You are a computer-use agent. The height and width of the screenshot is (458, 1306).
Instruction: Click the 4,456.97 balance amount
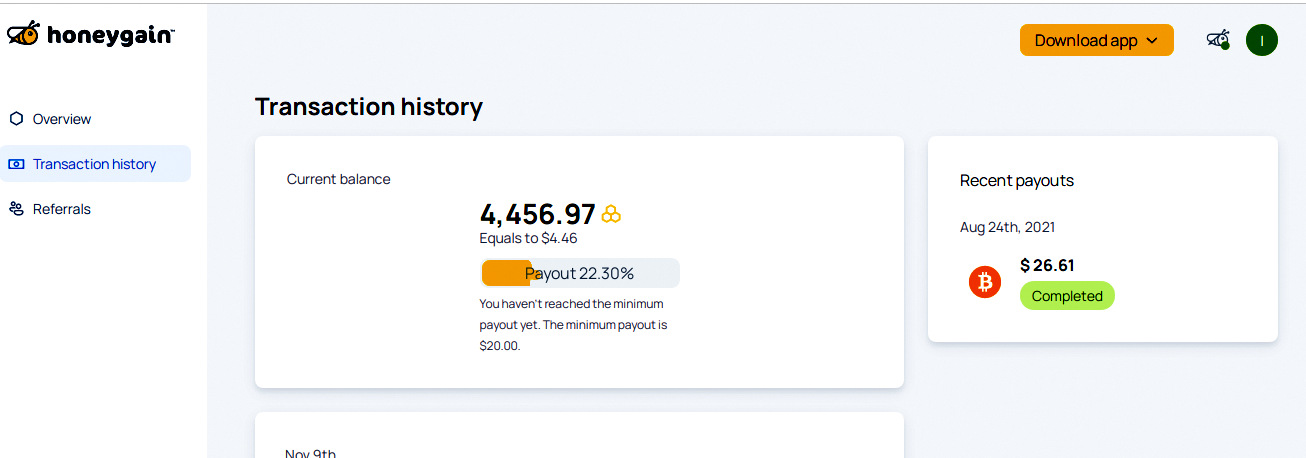point(538,214)
